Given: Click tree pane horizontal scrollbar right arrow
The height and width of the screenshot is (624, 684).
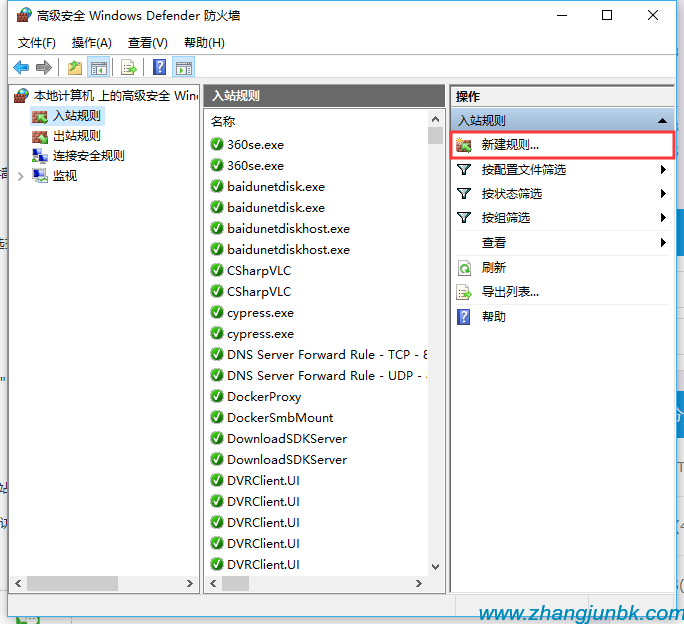Looking at the screenshot, I should tap(189, 583).
